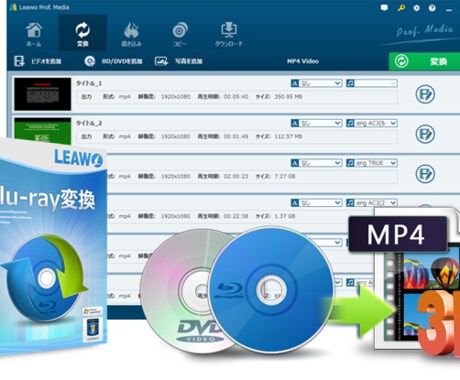Screen dimensions: 460x380
Task: Edit the 02:00:23 title via edit icon
Action: pyautogui.click(x=425, y=174)
